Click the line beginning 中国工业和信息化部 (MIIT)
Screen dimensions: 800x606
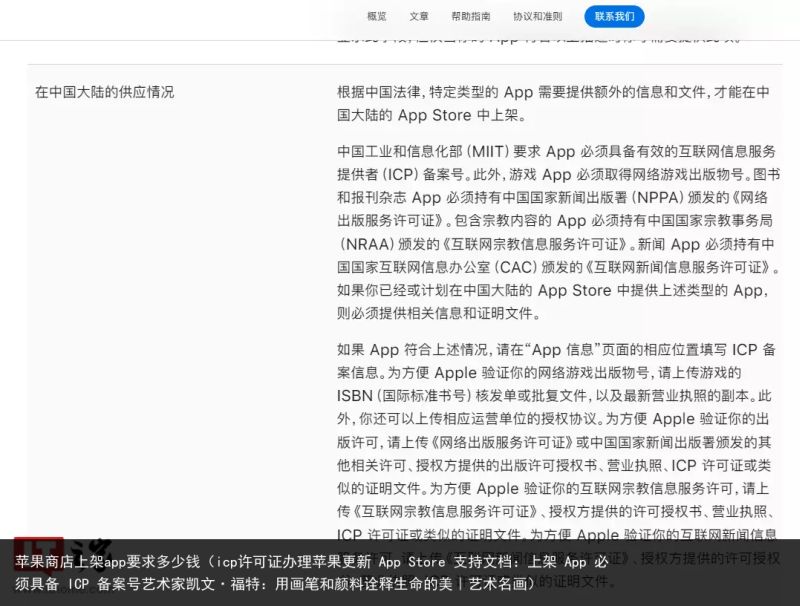pyautogui.click(x=557, y=151)
